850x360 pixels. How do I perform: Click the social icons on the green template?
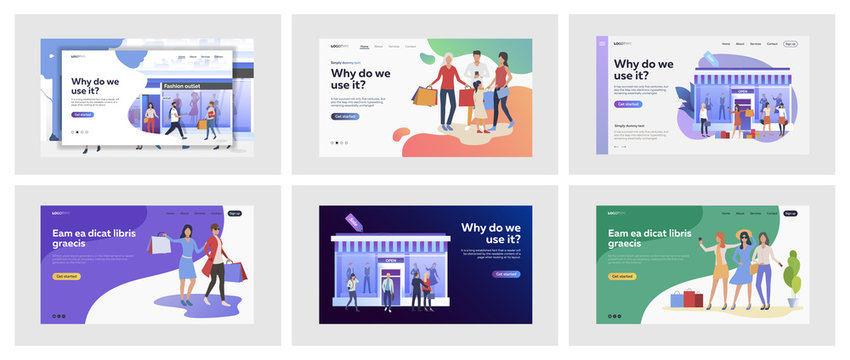[x=614, y=316]
